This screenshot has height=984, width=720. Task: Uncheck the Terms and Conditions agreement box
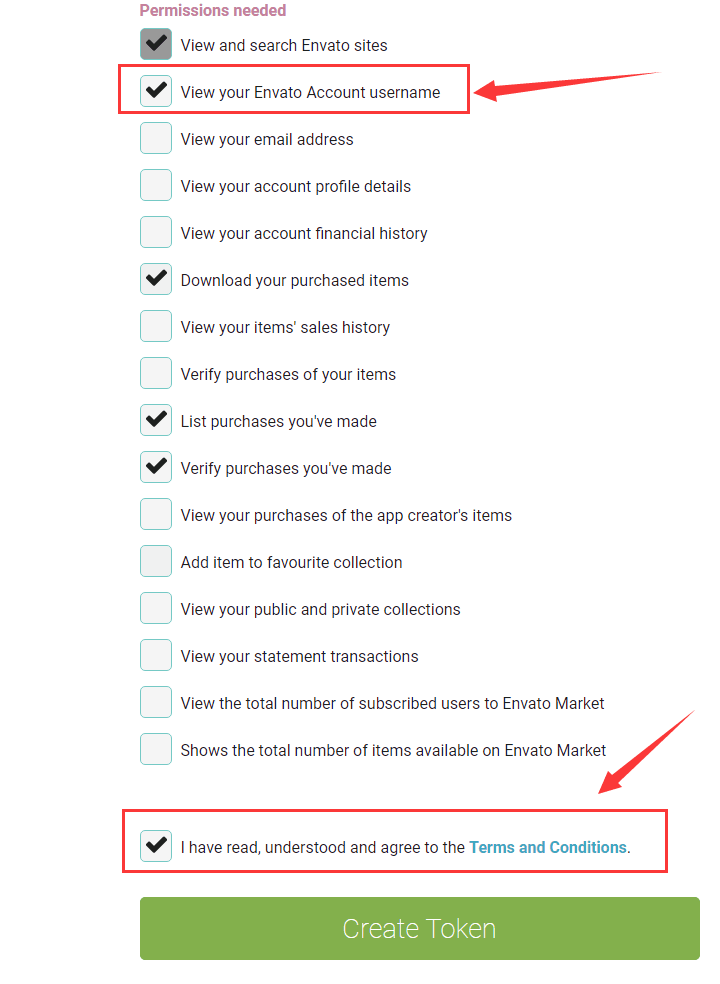tap(156, 846)
